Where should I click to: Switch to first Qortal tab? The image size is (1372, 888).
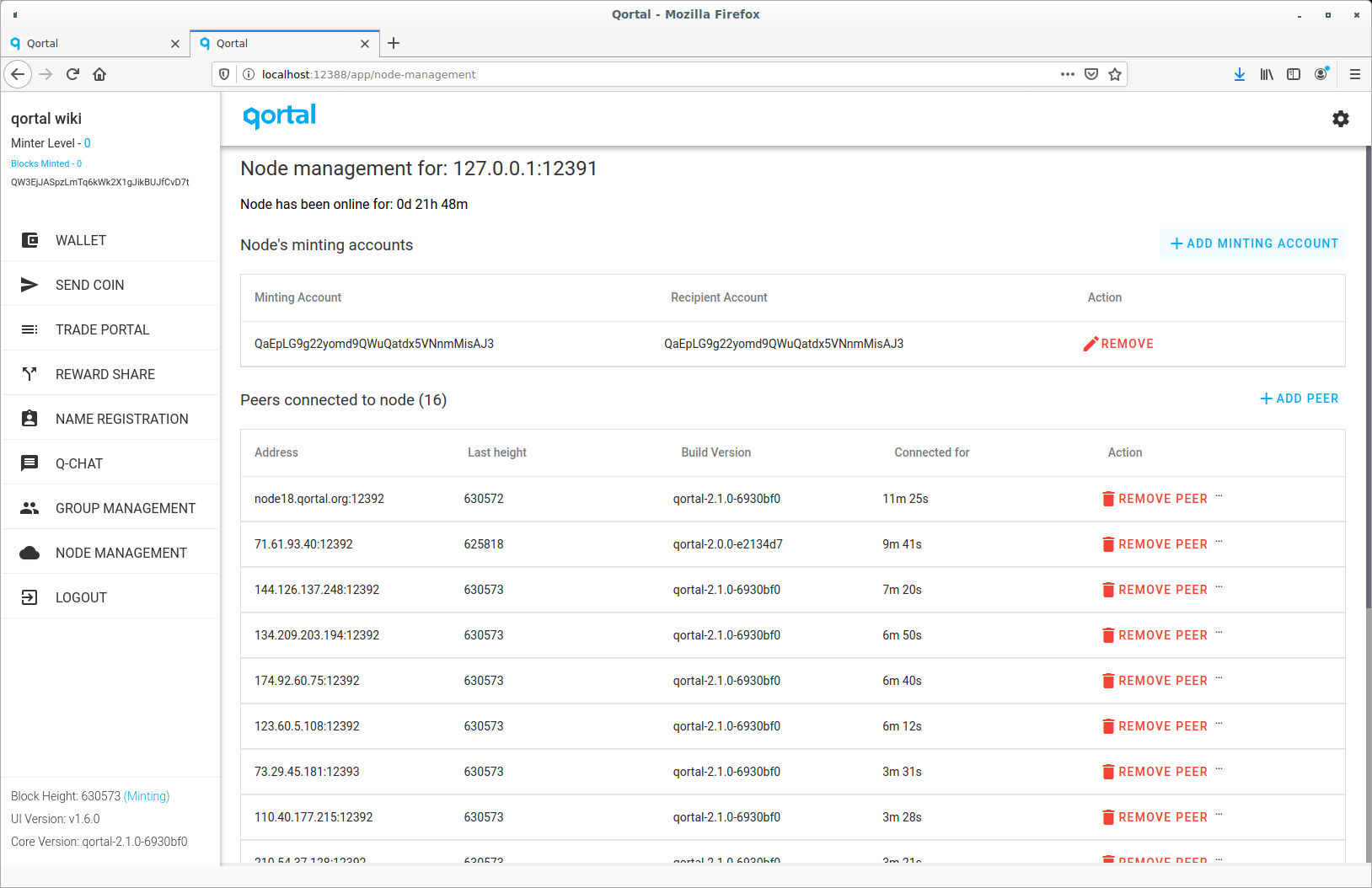(x=94, y=44)
